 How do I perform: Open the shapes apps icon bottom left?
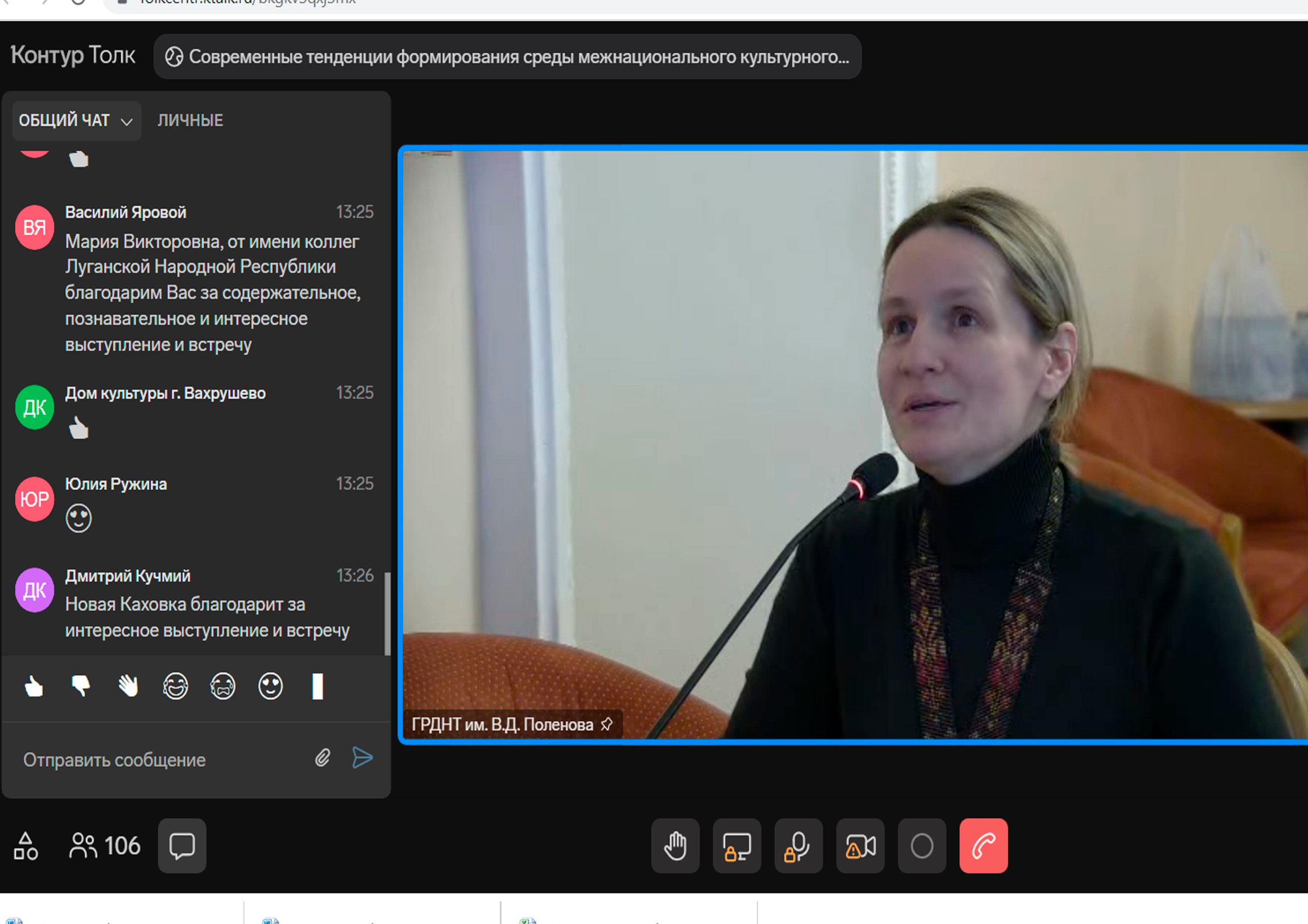[x=26, y=846]
